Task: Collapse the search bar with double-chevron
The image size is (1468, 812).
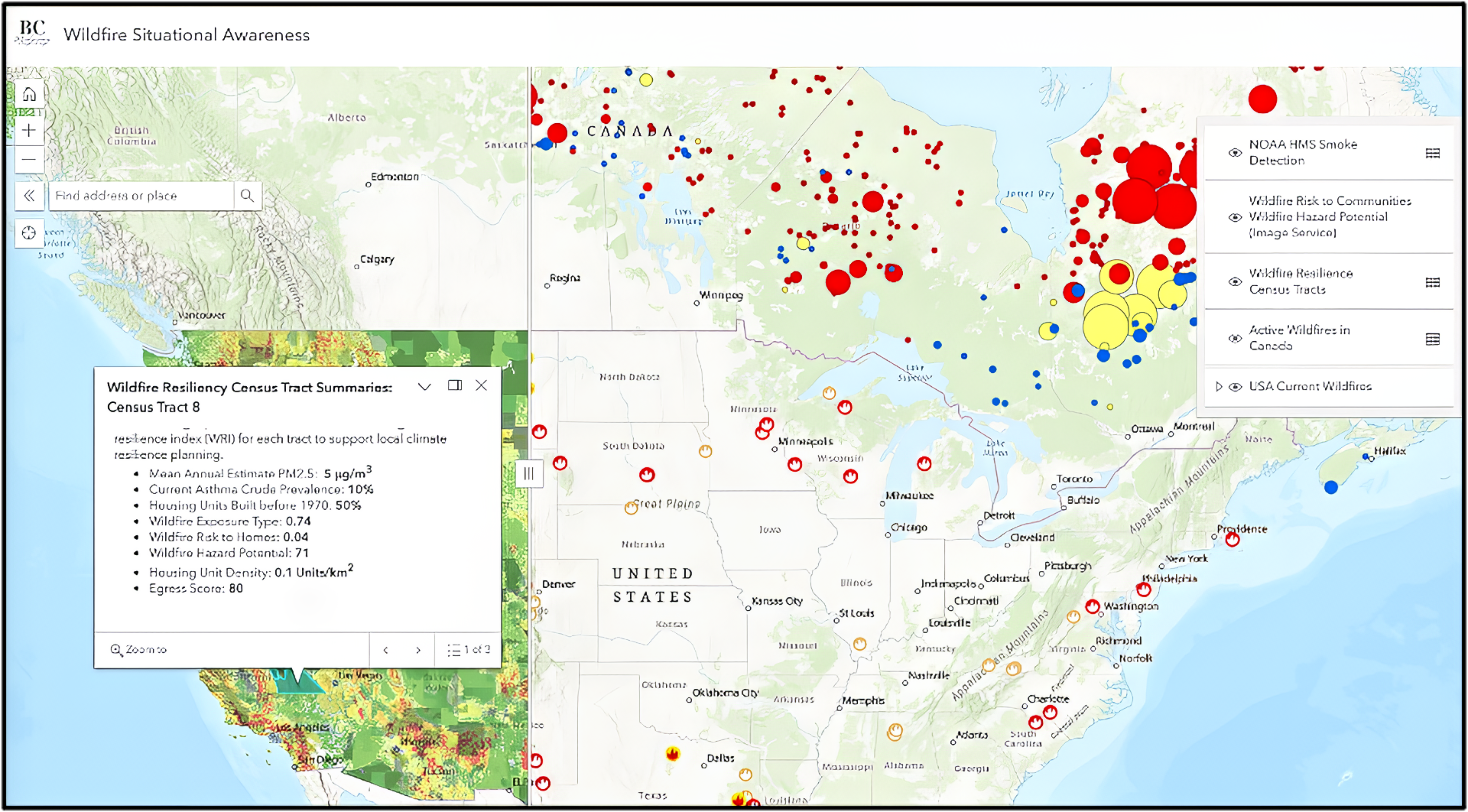Action: 29,196
